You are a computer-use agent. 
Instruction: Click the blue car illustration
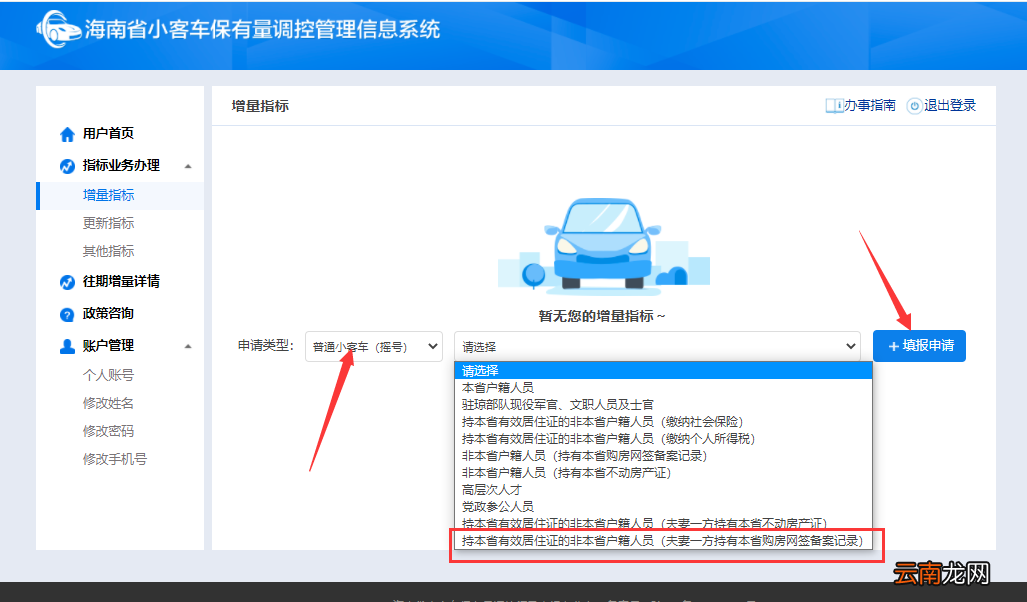(603, 244)
